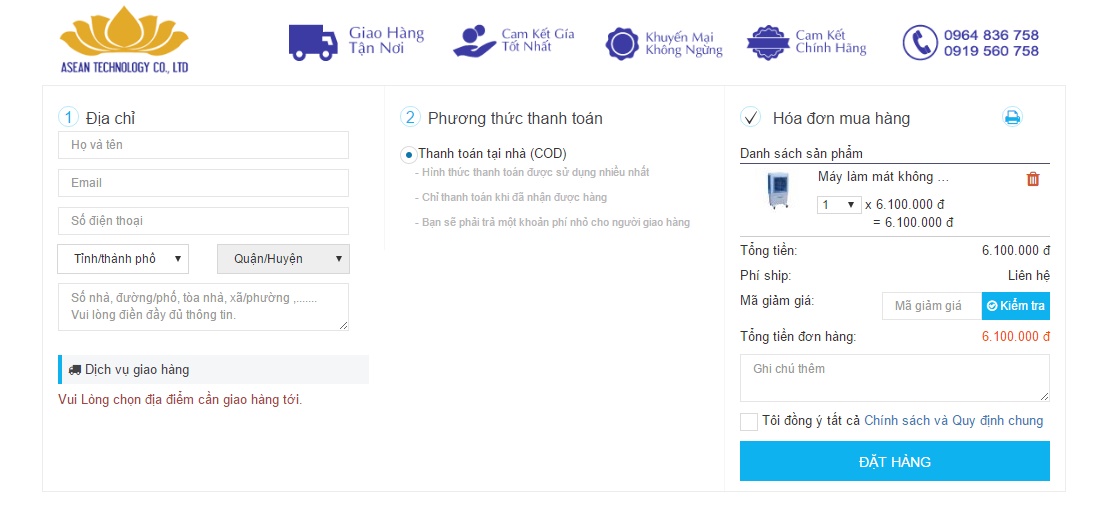Remove product with the red trash icon
This screenshot has height=525, width=1108.
pyautogui.click(x=1033, y=179)
